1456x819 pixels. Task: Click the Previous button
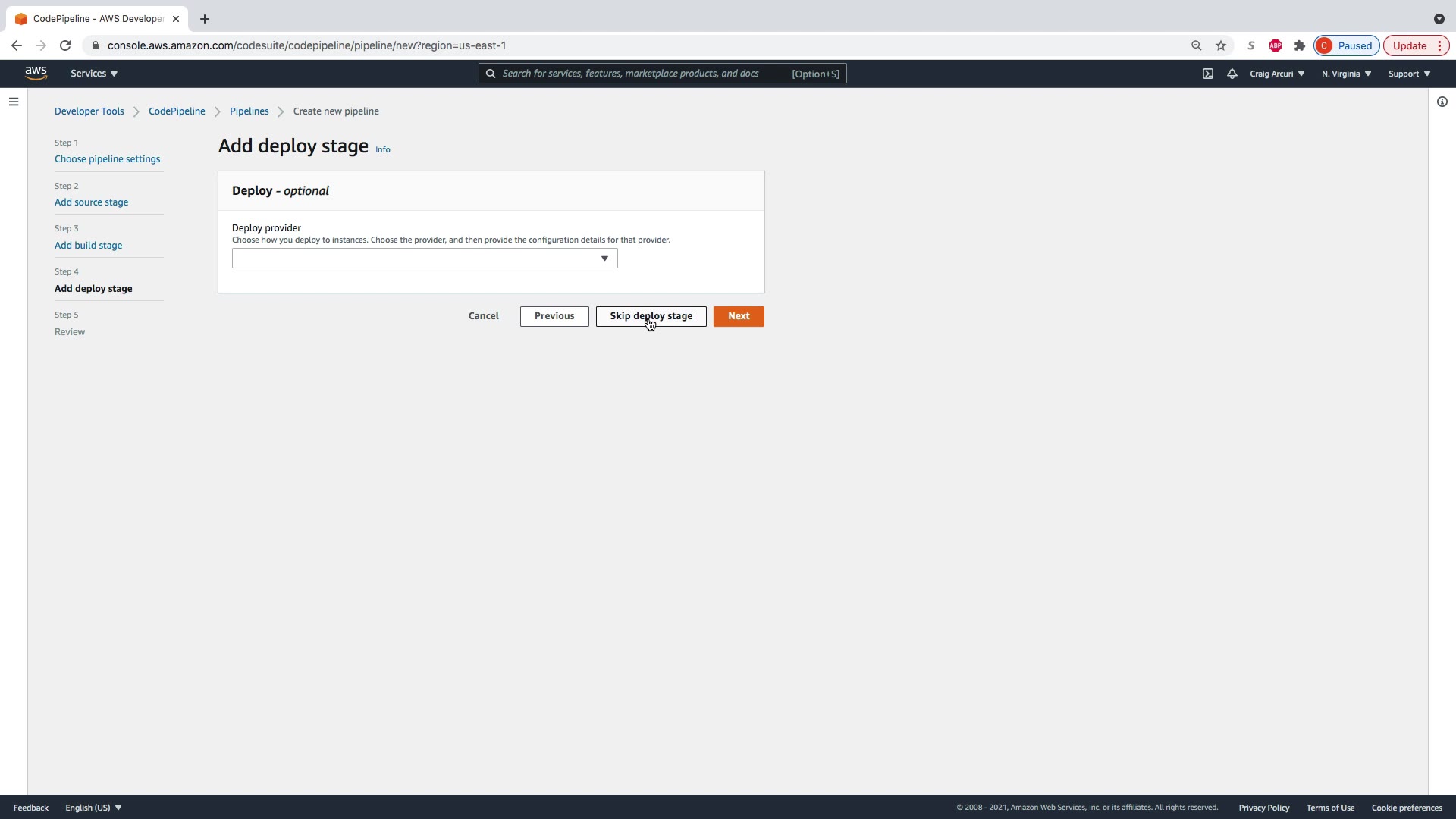554,316
